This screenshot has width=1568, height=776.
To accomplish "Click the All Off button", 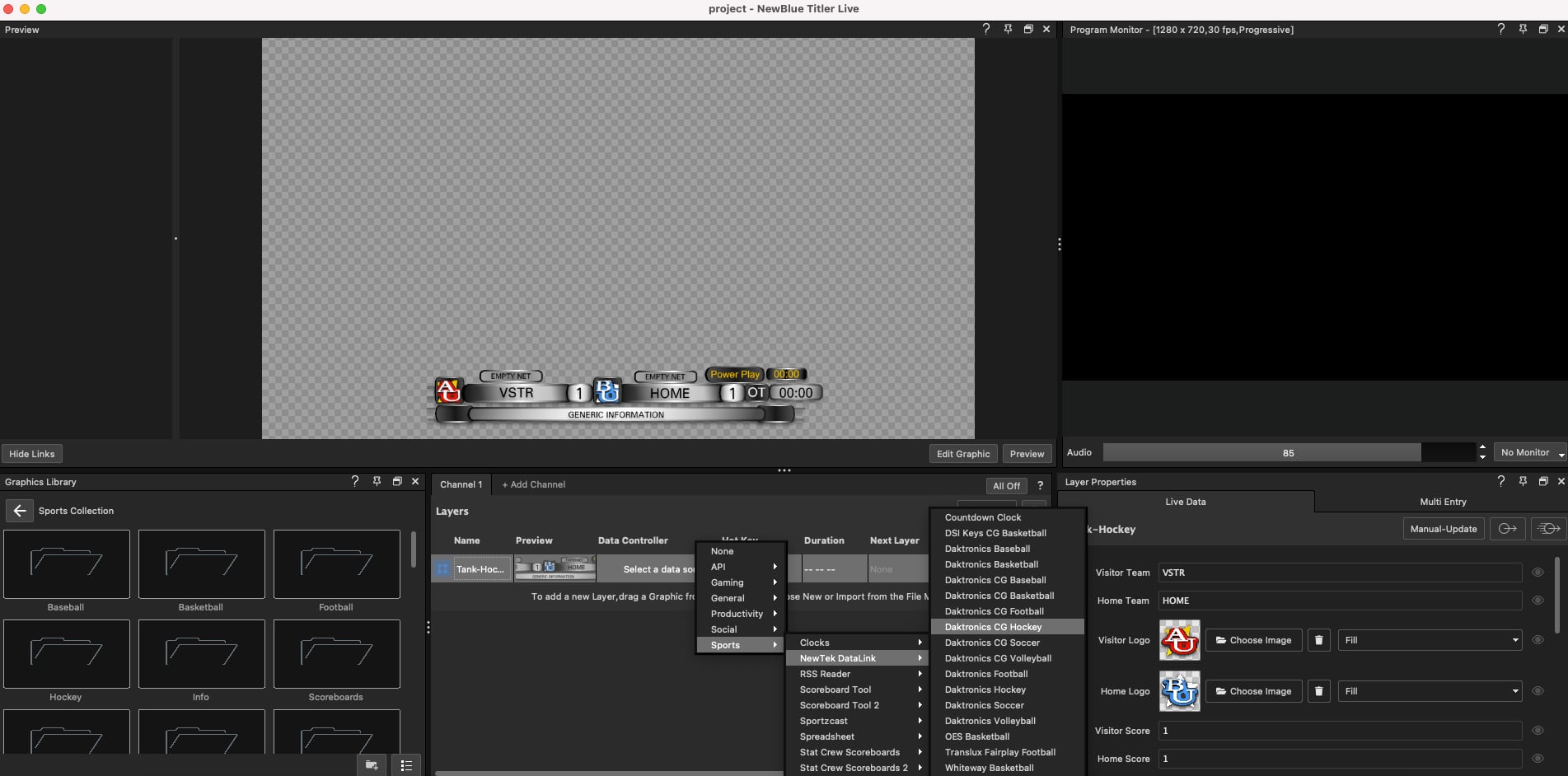I will tap(1006, 486).
